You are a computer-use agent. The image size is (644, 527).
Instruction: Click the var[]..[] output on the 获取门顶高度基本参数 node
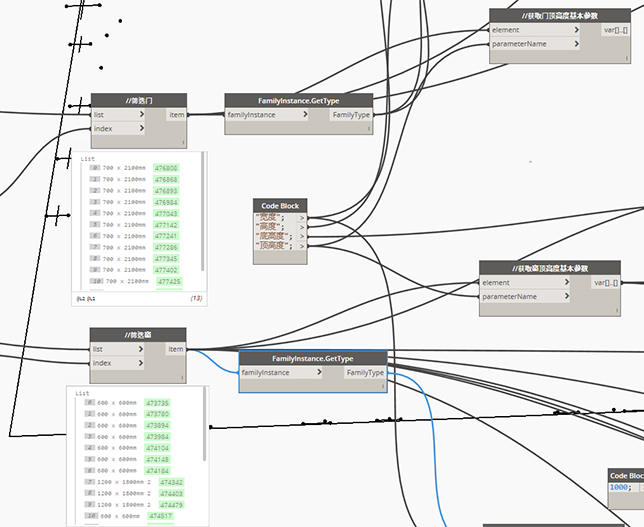point(614,30)
